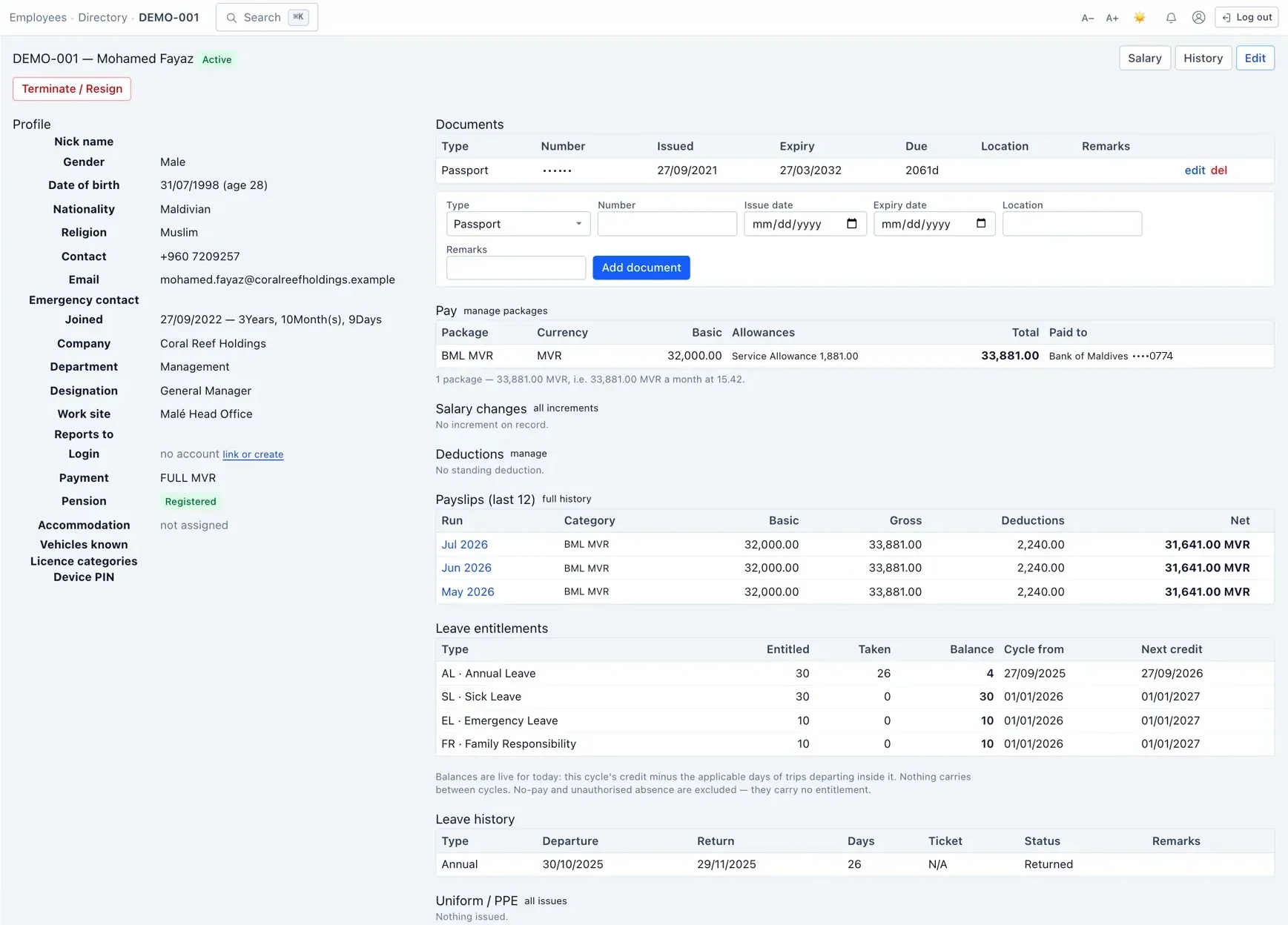Click the 33,881.00 pay total

tap(1009, 356)
